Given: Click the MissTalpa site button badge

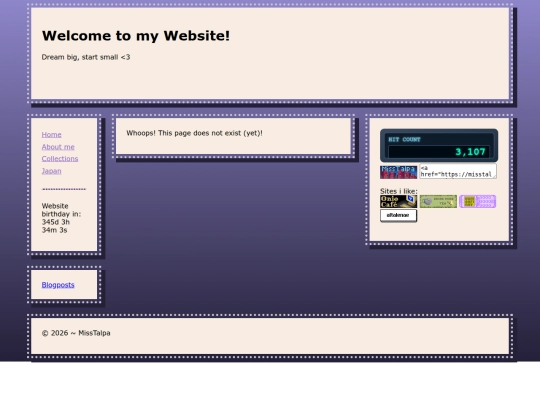Looking at the screenshot, I should 398,172.
